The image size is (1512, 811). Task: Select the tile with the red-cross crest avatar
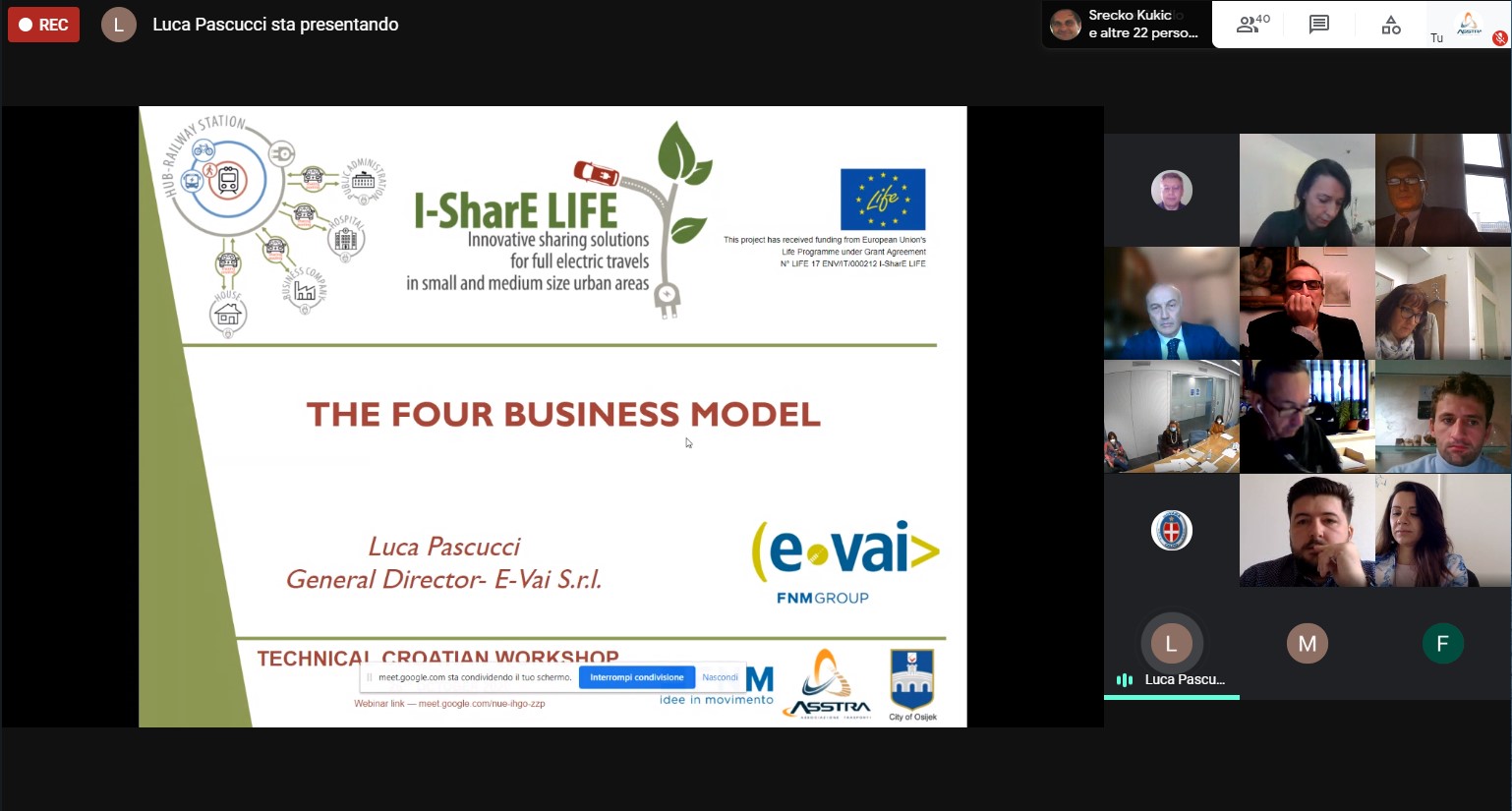(1171, 531)
